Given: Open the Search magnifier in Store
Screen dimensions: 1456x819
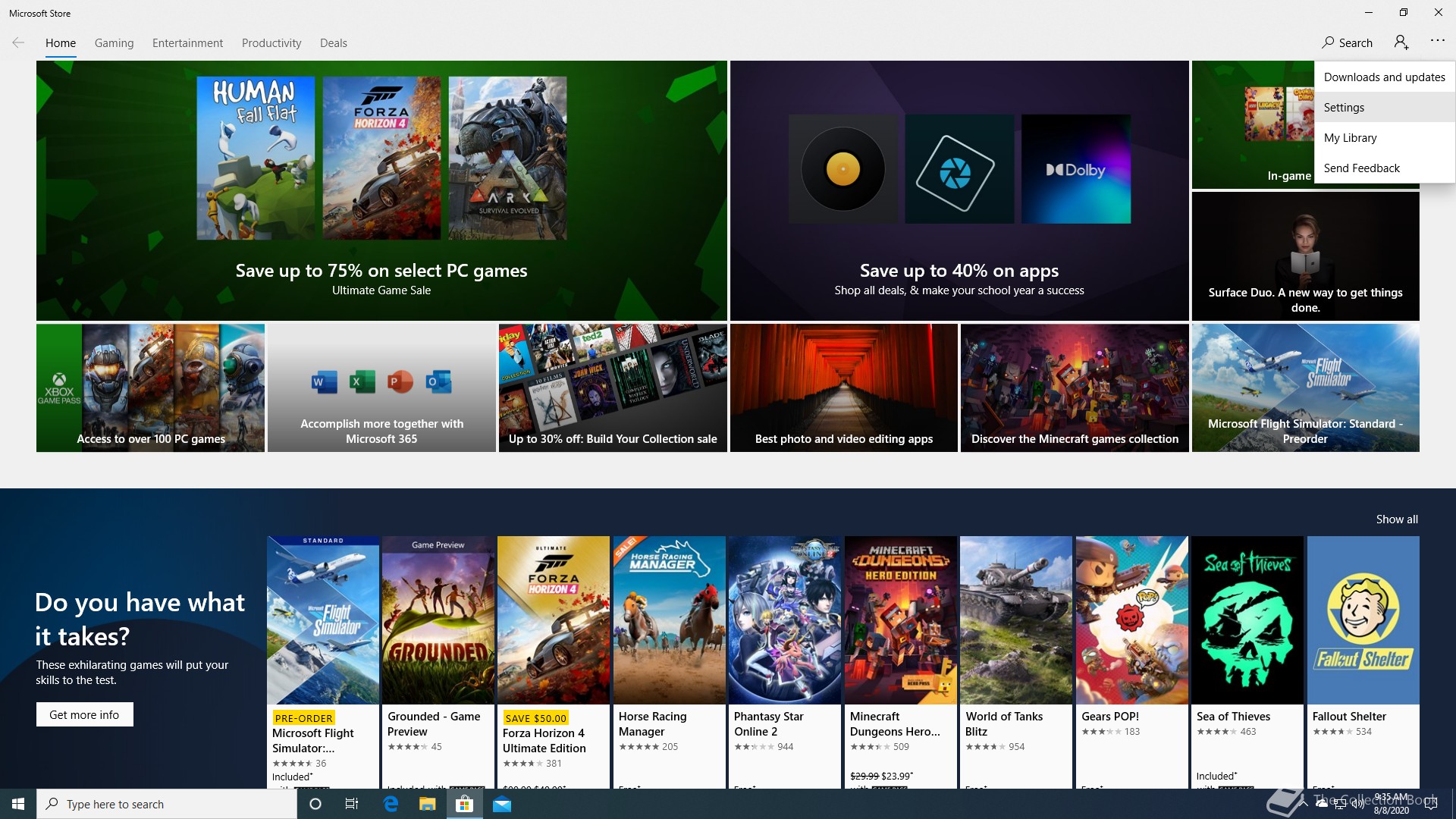Looking at the screenshot, I should point(1328,43).
